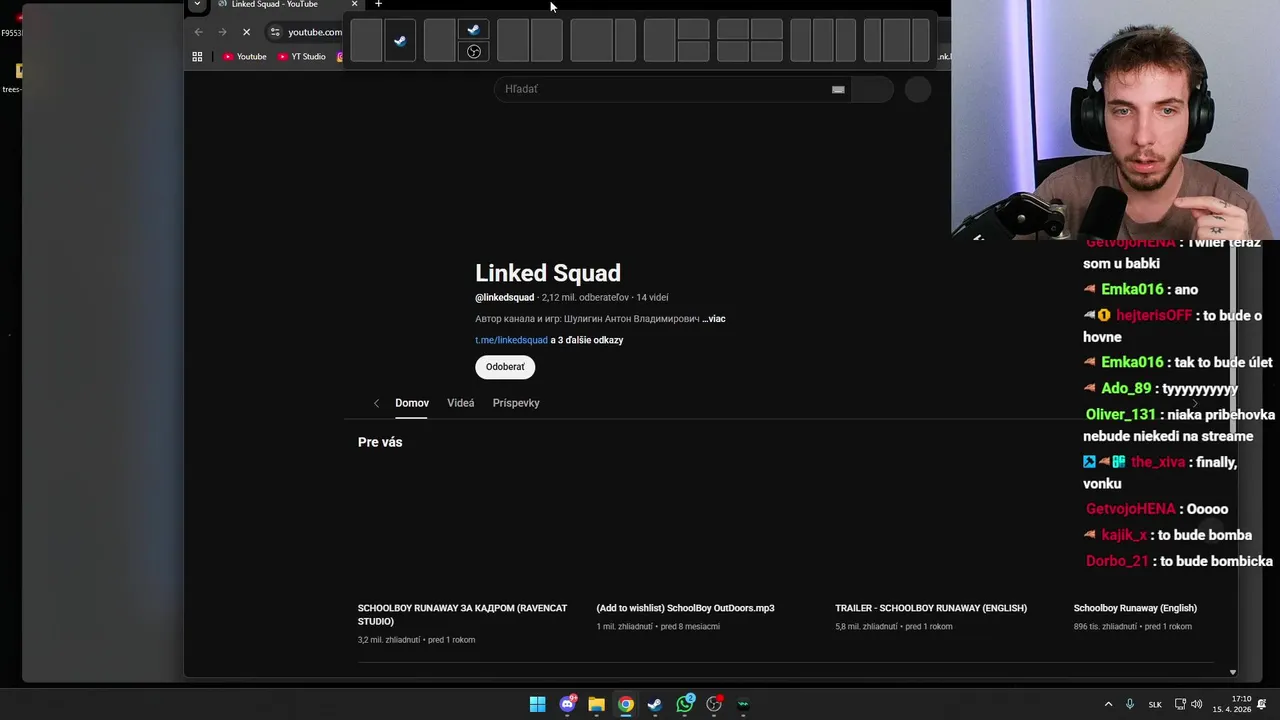Open Schoolboy Runaway (English) video title

pos(1135,608)
